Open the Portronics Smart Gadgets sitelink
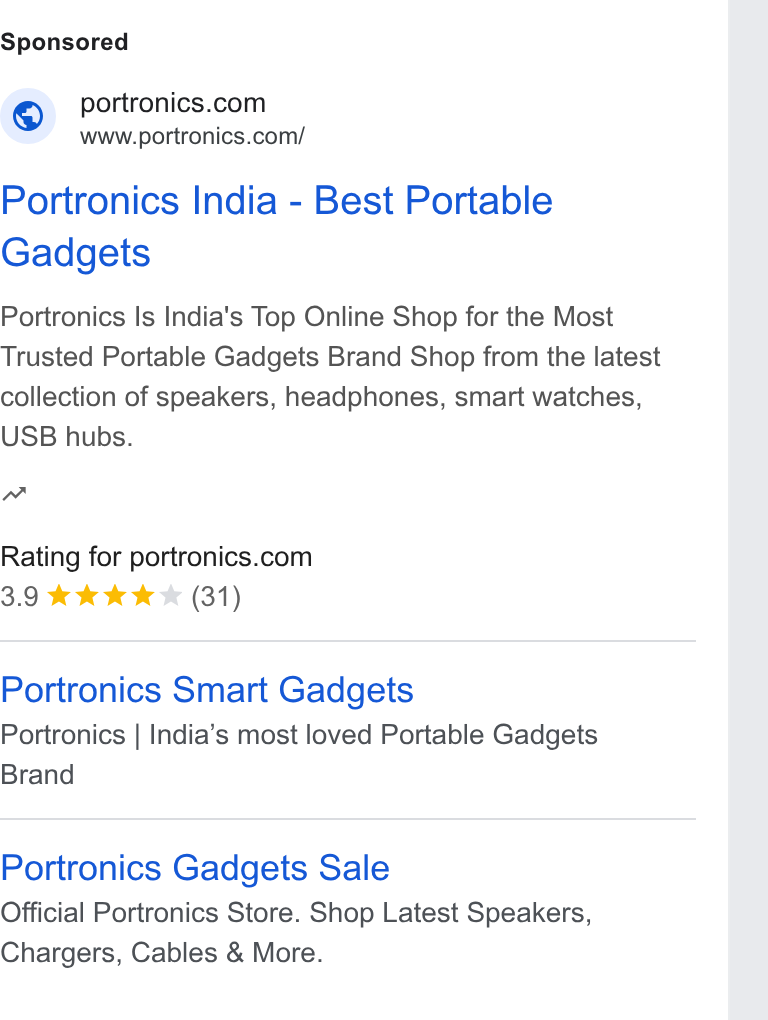 point(207,690)
